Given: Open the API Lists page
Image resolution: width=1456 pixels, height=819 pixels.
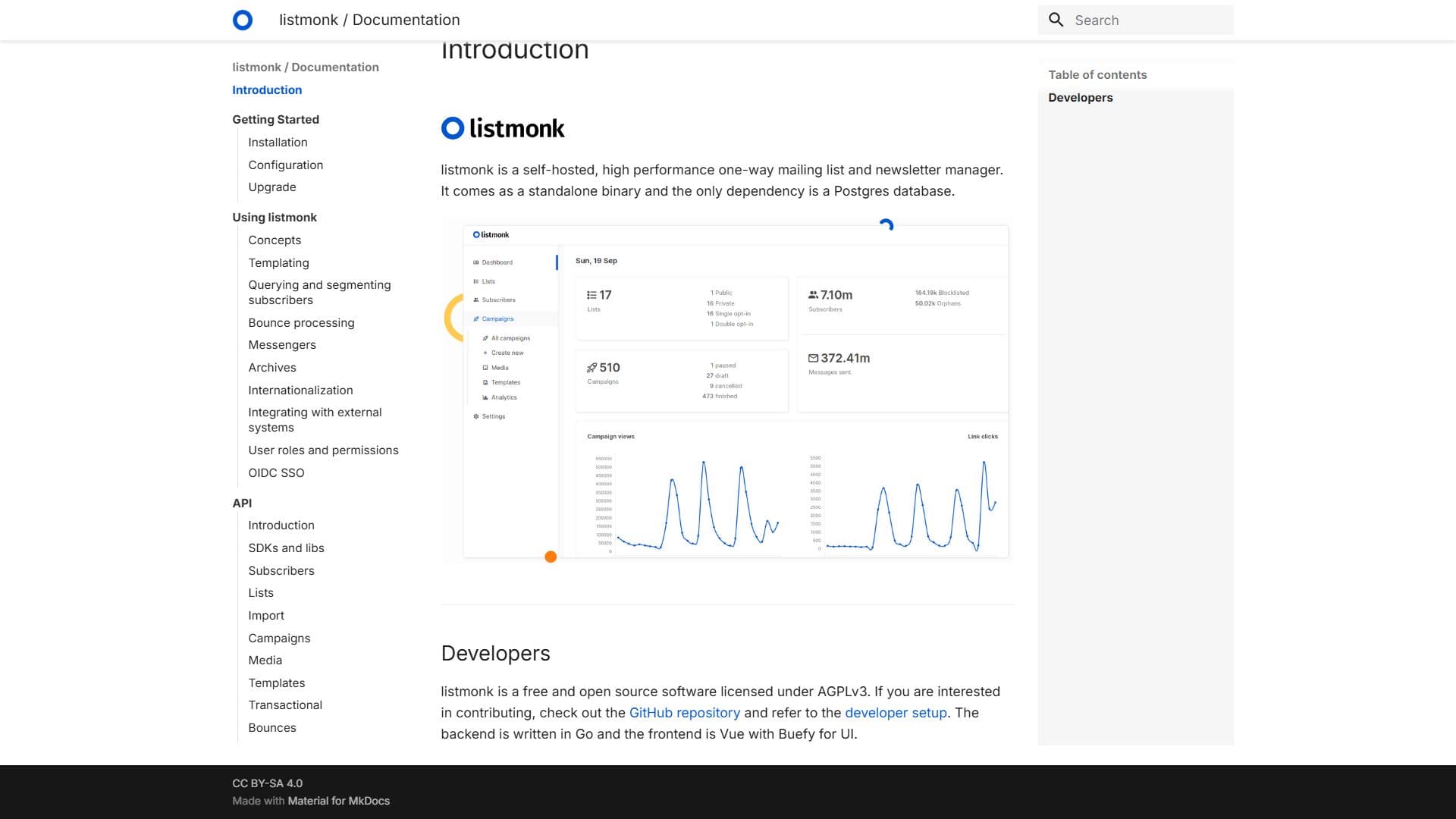Looking at the screenshot, I should point(261,592).
